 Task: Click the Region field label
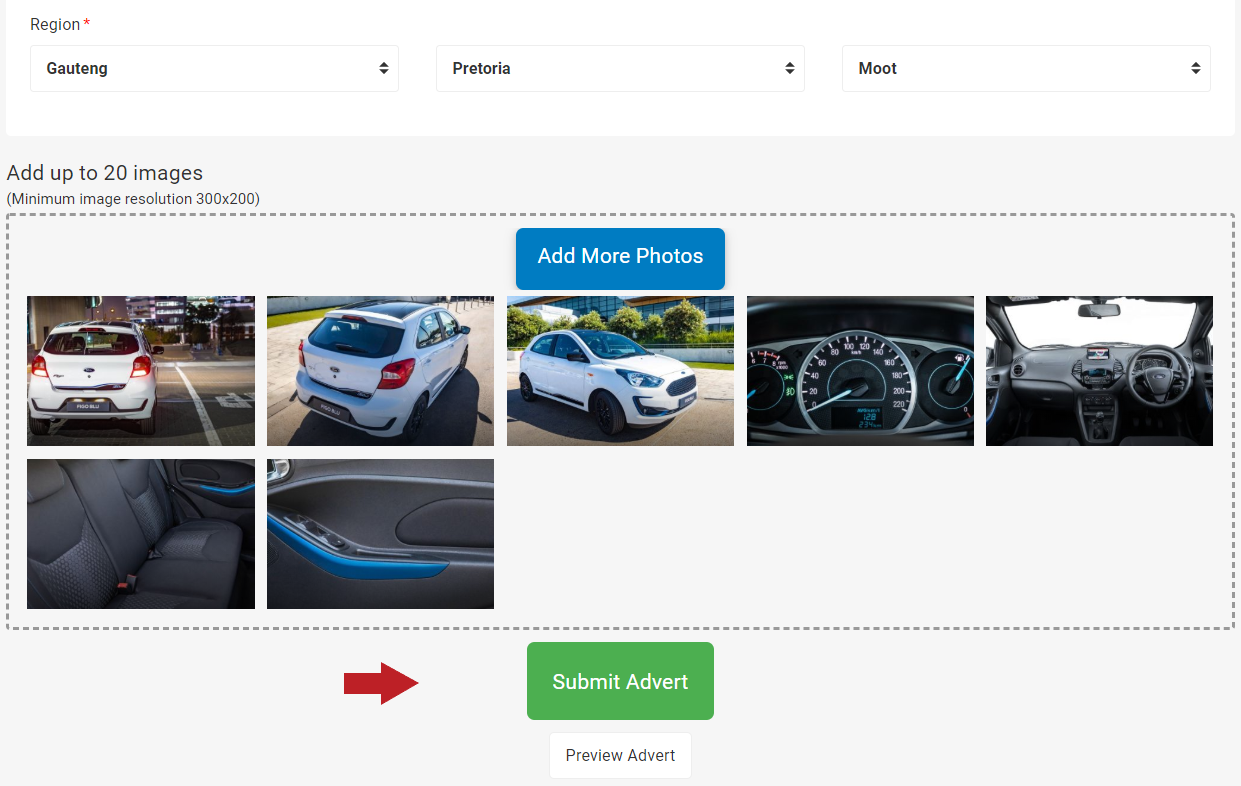pyautogui.click(x=52, y=23)
